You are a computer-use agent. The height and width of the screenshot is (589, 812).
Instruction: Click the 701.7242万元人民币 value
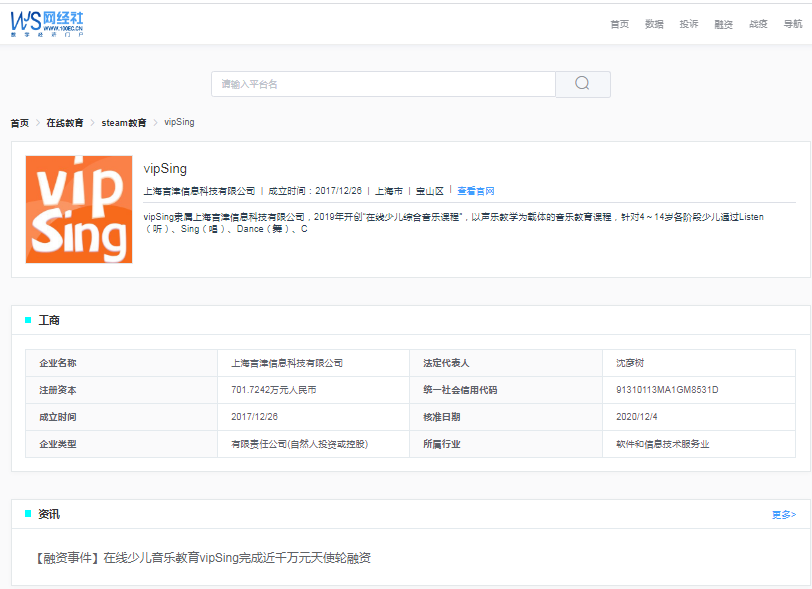(273, 390)
